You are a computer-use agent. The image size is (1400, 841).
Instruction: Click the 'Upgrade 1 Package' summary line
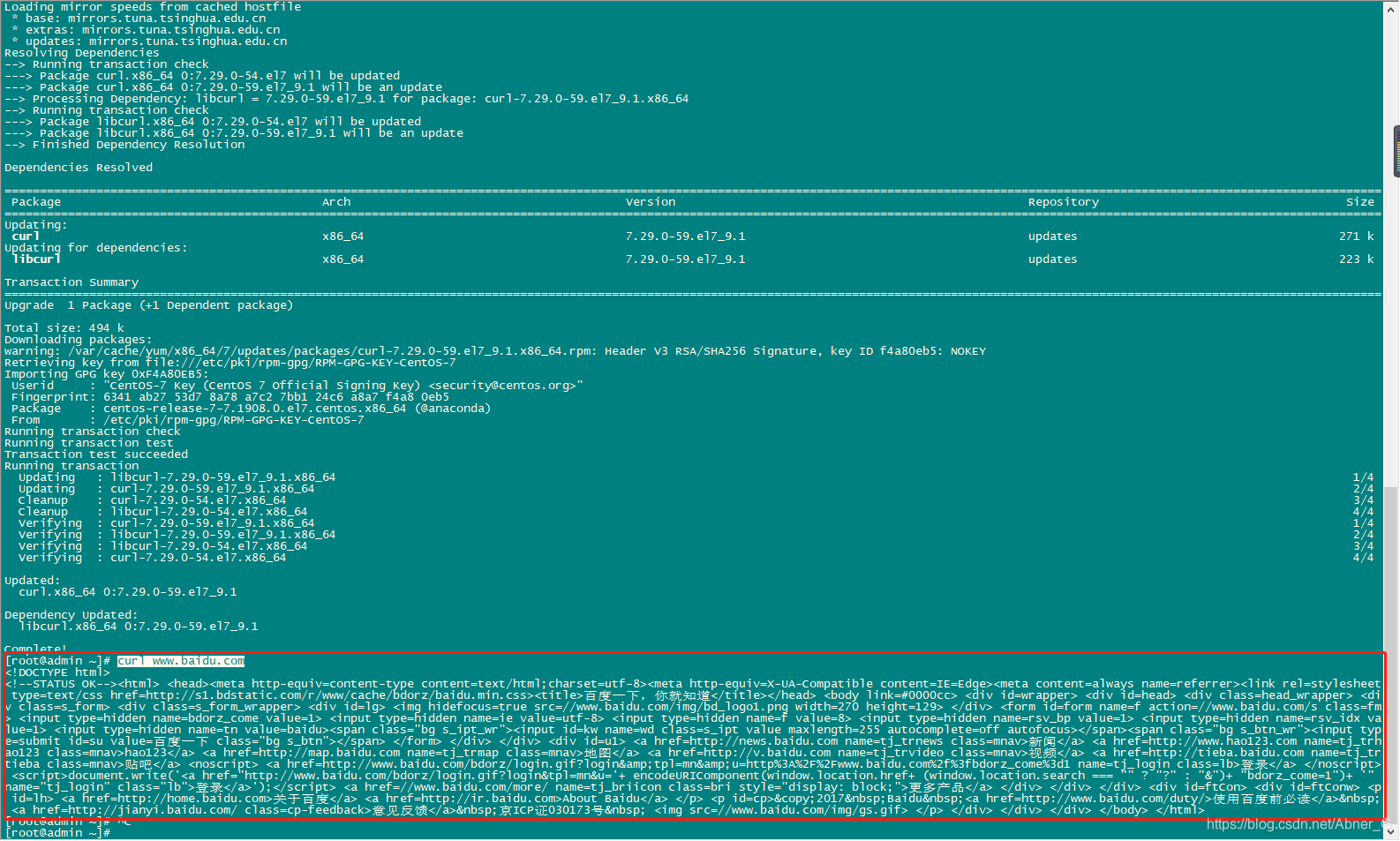pos(149,305)
